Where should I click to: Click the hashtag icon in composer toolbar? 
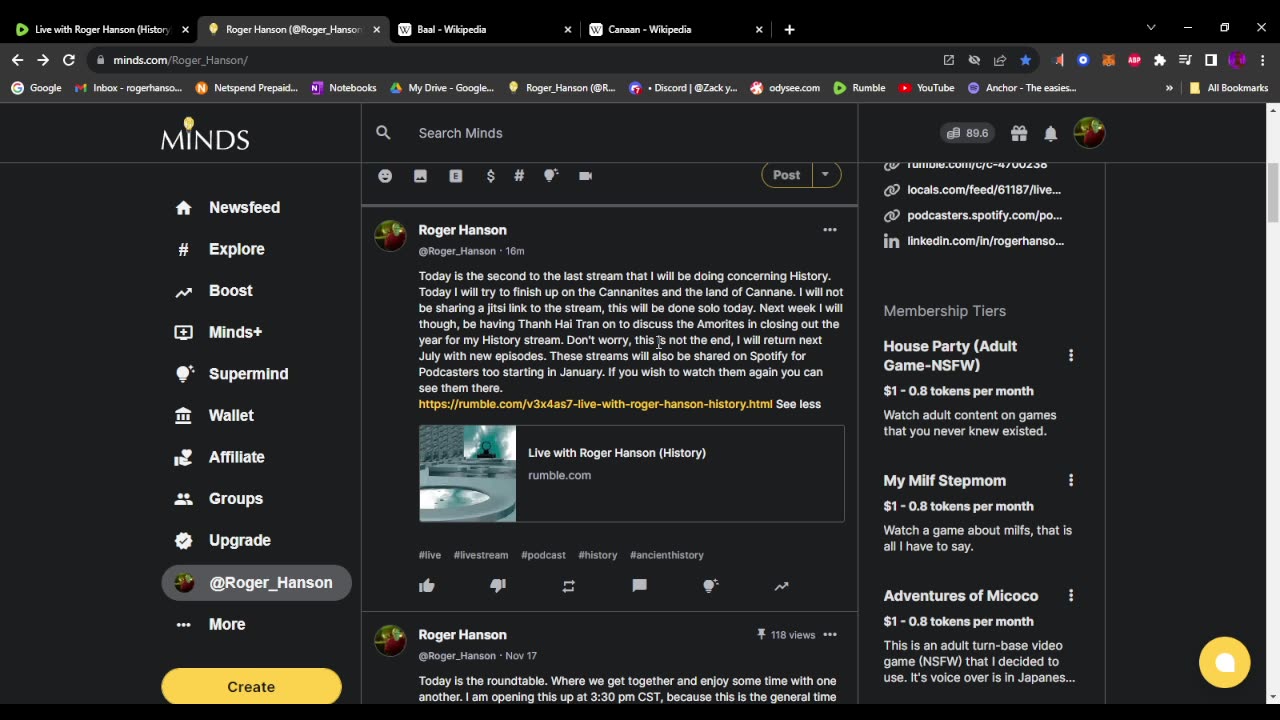pyautogui.click(x=519, y=176)
